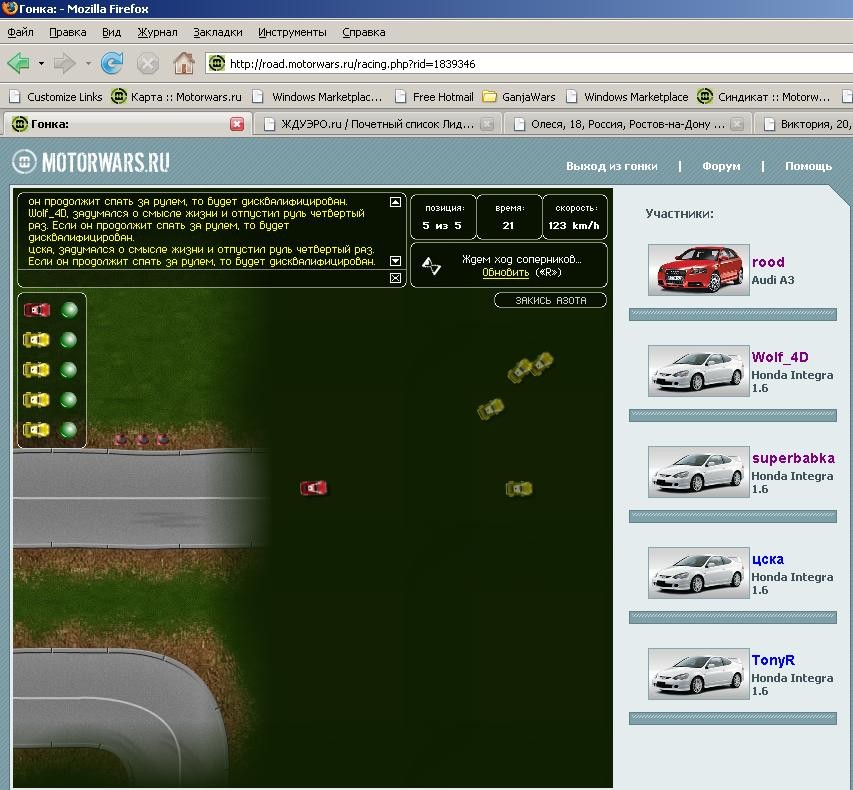Image resolution: width=853 pixels, height=790 pixels.
Task: Open the Правка menu
Action: tap(67, 32)
